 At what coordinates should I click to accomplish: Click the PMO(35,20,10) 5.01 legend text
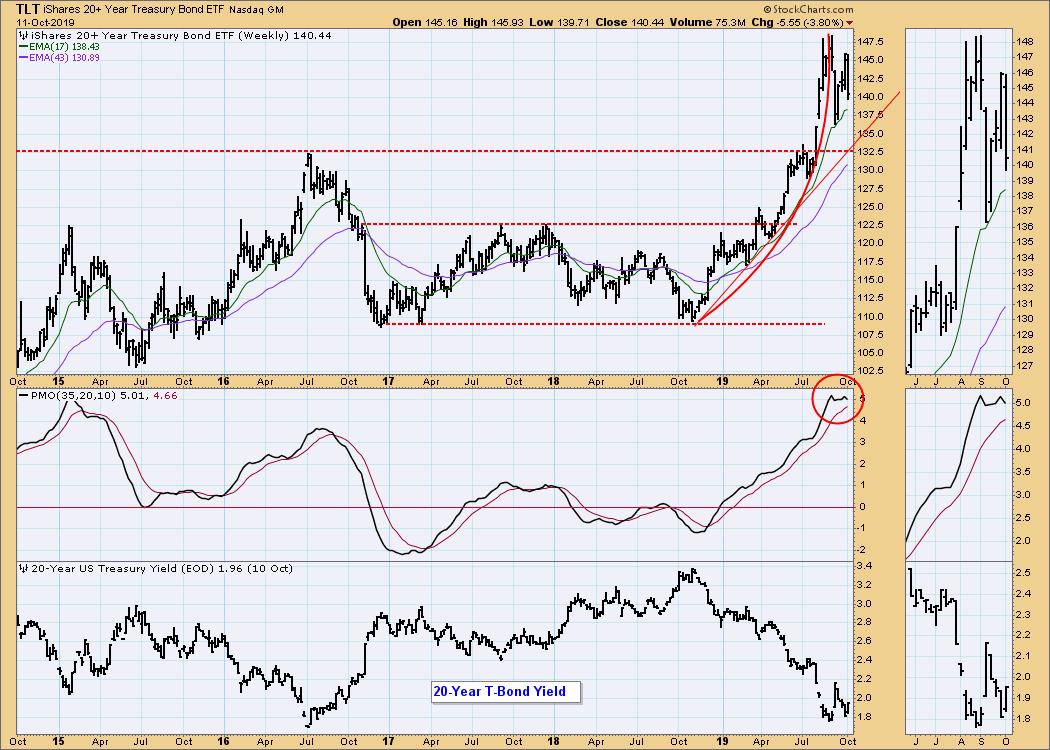click(x=90, y=396)
